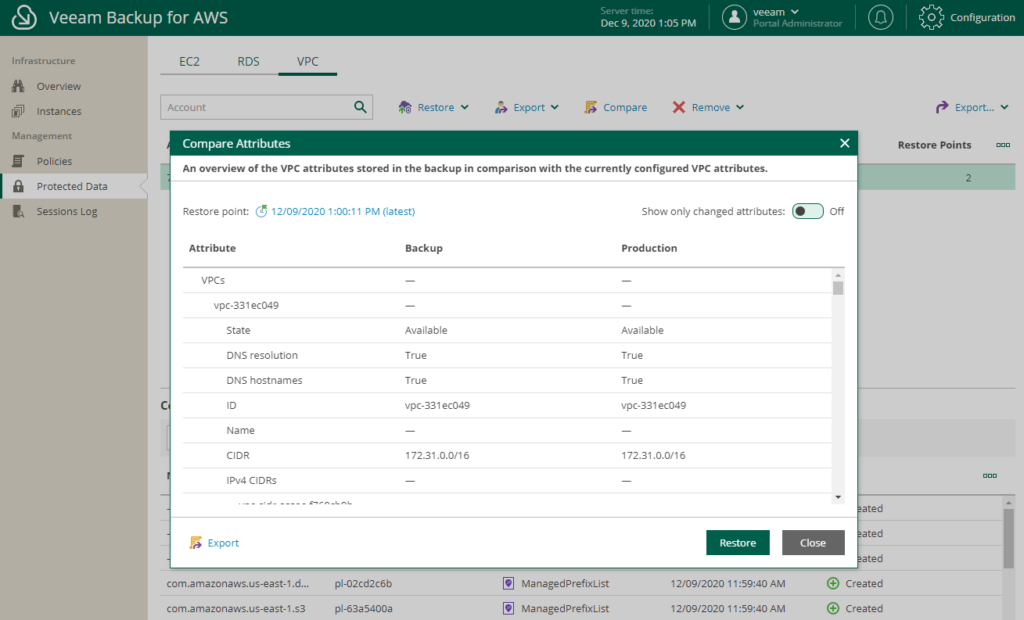1024x620 pixels.
Task: Click the attributes list scroll down arrow
Action: pos(838,497)
